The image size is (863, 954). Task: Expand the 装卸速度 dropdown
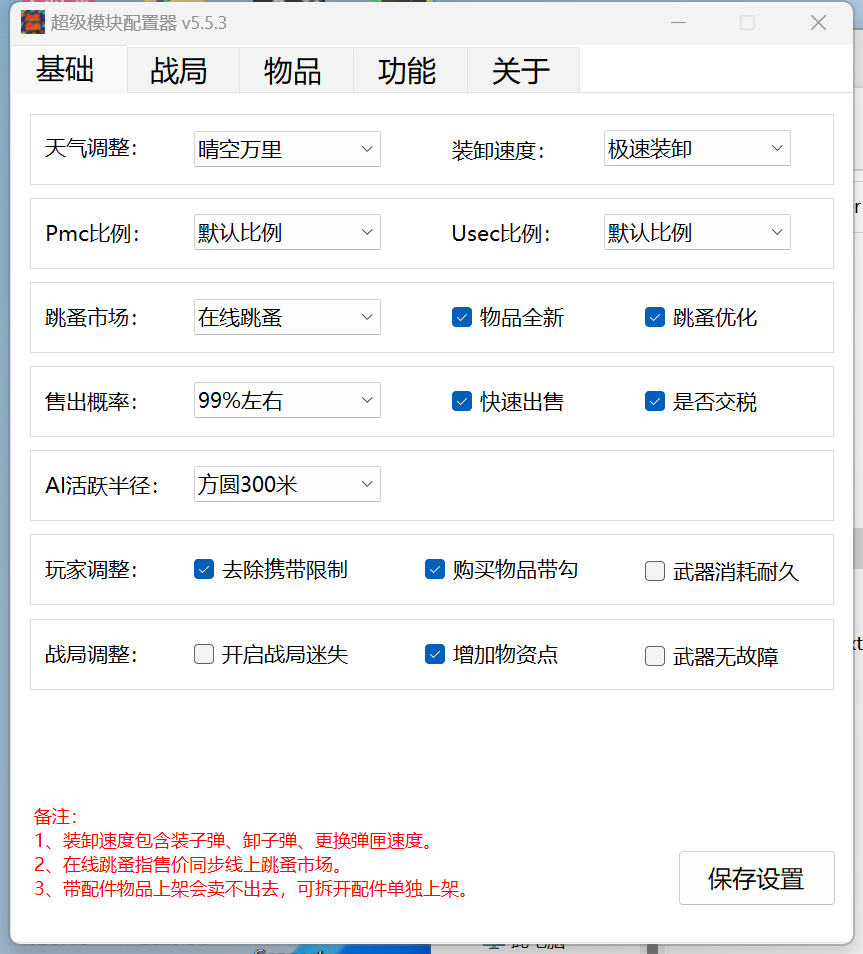[x=697, y=149]
